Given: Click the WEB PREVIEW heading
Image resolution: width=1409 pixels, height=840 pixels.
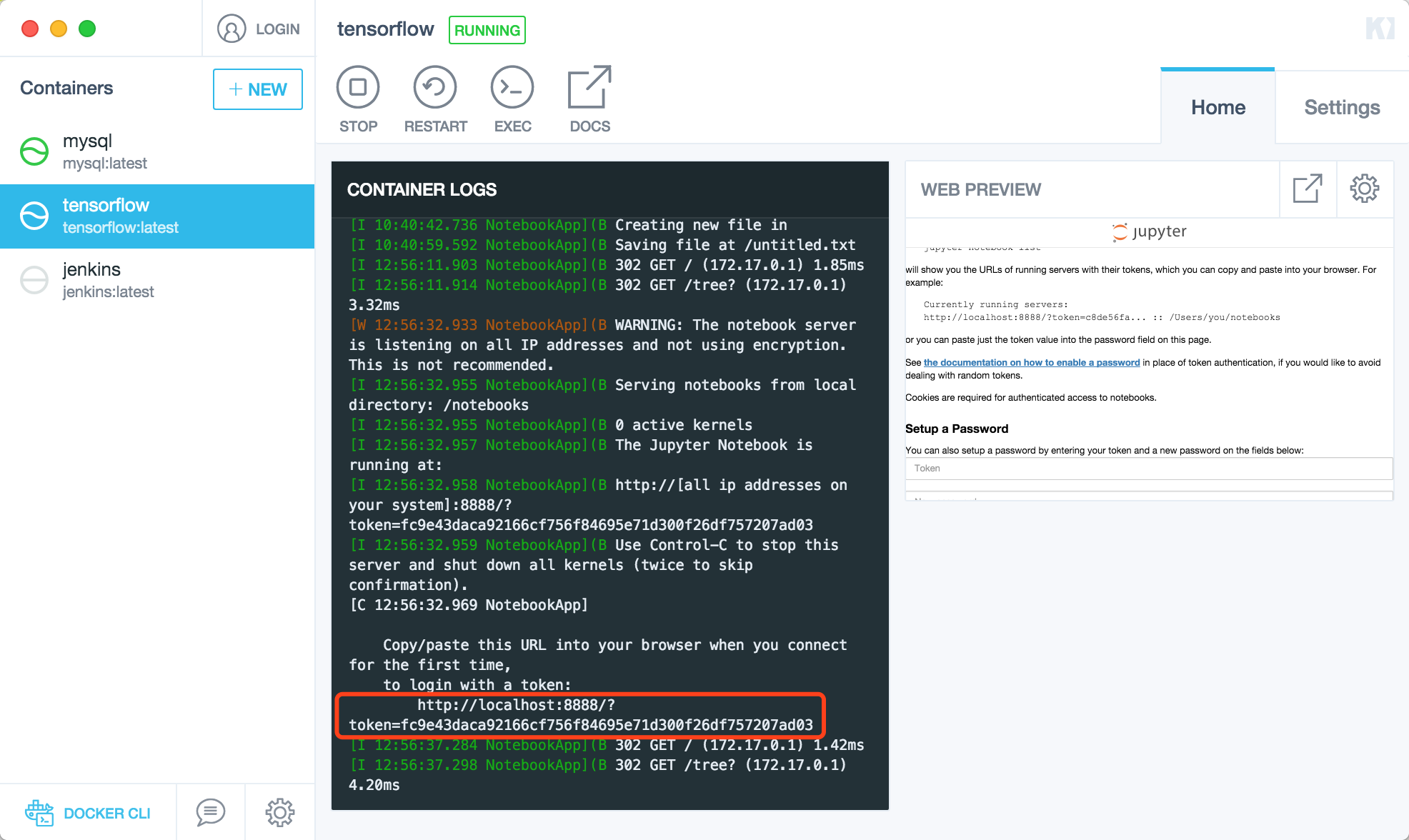Looking at the screenshot, I should pos(980,189).
